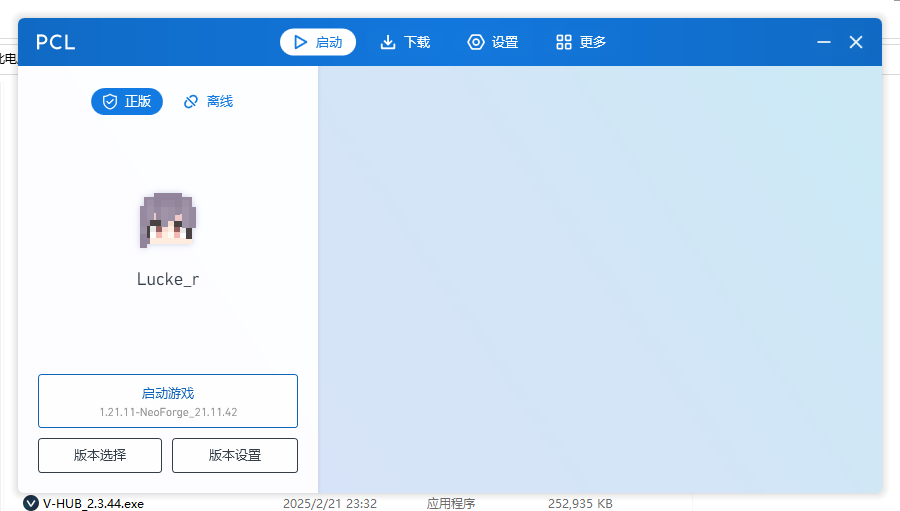The image size is (900, 511).
Task: Open the 启动 (Launch) tab
Action: 317,42
